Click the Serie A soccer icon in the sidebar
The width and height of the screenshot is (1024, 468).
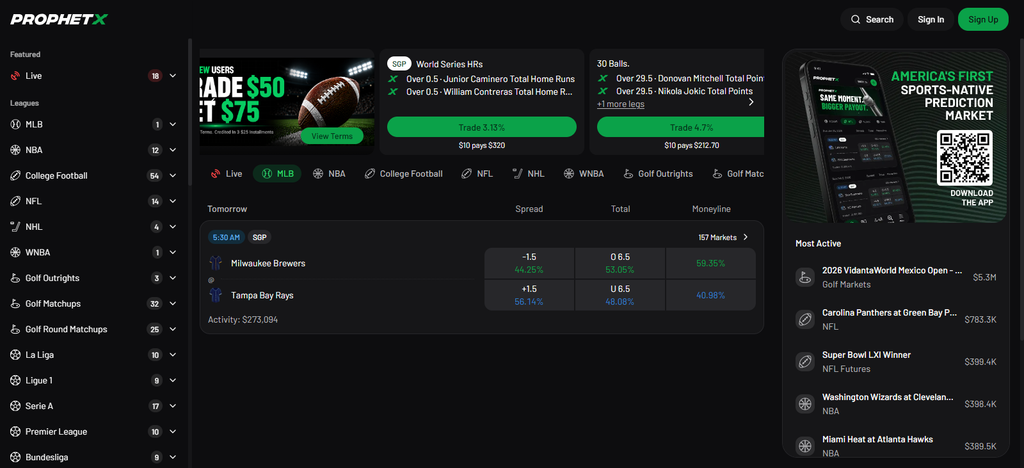pos(16,406)
